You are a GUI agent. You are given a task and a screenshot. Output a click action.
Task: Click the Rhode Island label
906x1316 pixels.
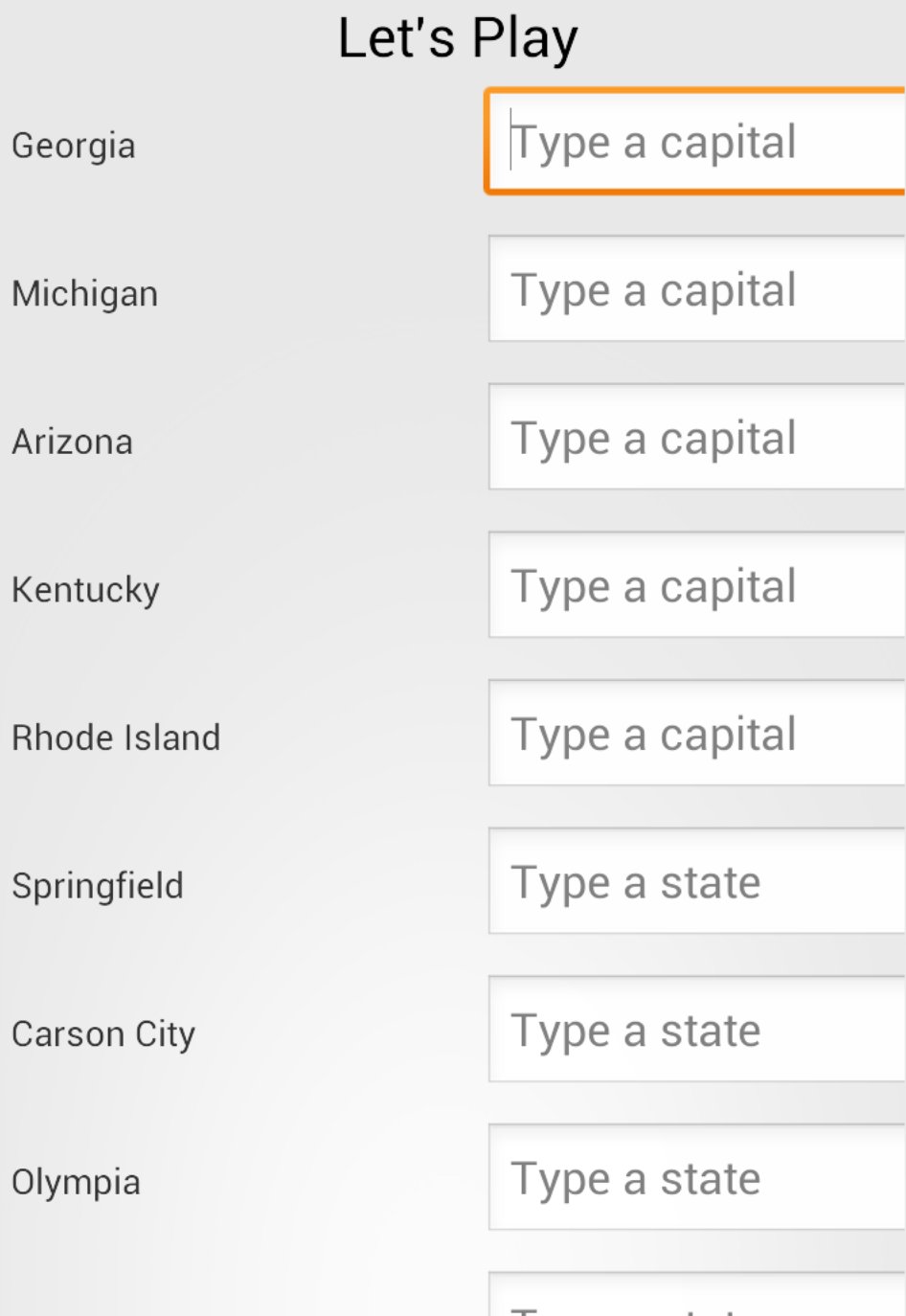pyautogui.click(x=116, y=738)
